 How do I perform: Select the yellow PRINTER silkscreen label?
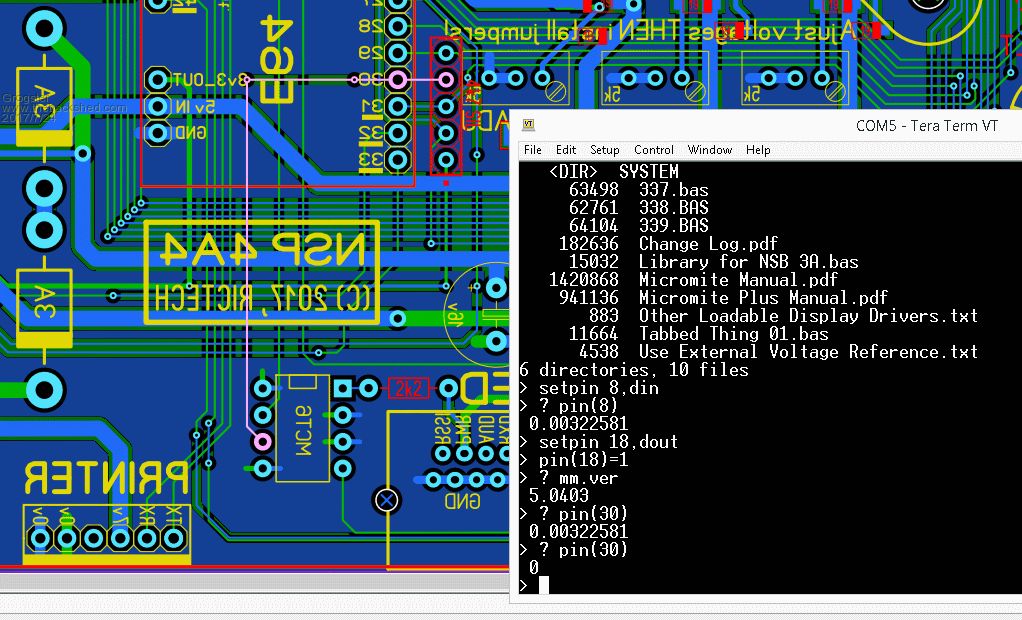click(106, 477)
